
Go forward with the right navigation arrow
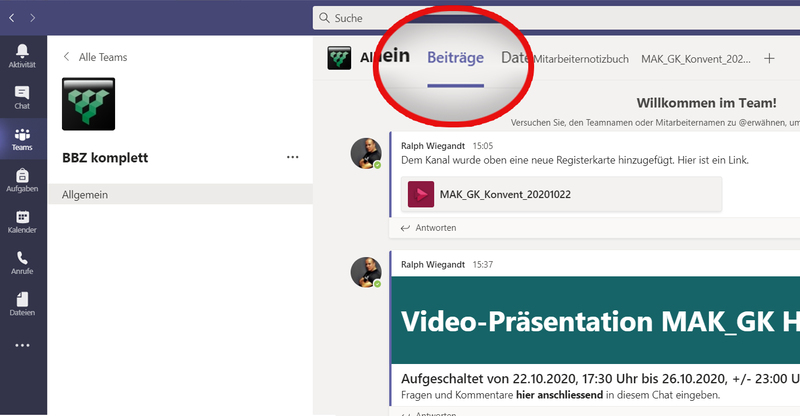pyautogui.click(x=33, y=18)
